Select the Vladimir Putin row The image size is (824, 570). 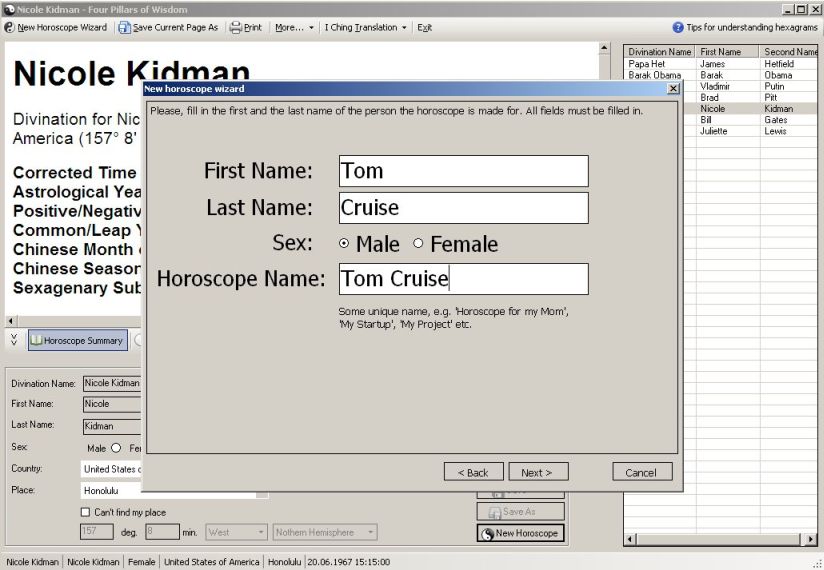coord(750,86)
